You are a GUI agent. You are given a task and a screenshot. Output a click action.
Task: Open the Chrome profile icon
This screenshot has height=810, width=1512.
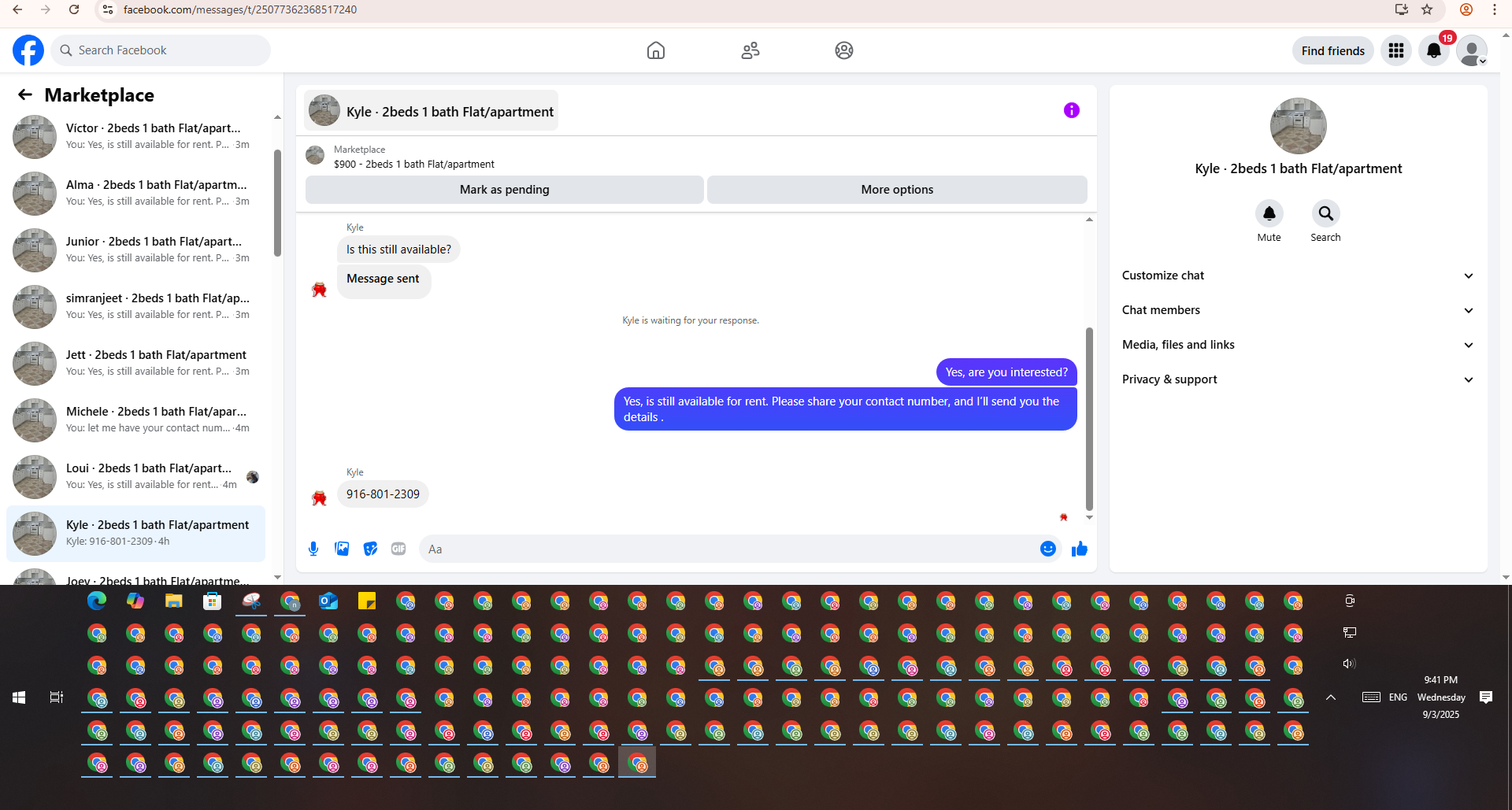coord(1466,9)
